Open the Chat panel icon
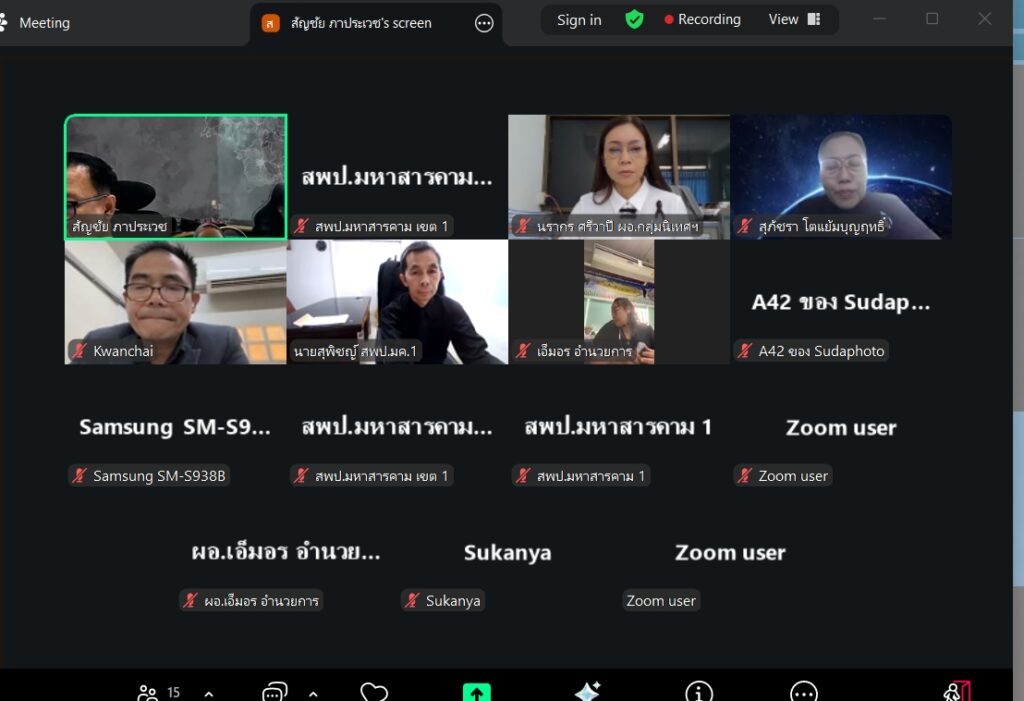The width and height of the screenshot is (1024, 701). point(274,692)
